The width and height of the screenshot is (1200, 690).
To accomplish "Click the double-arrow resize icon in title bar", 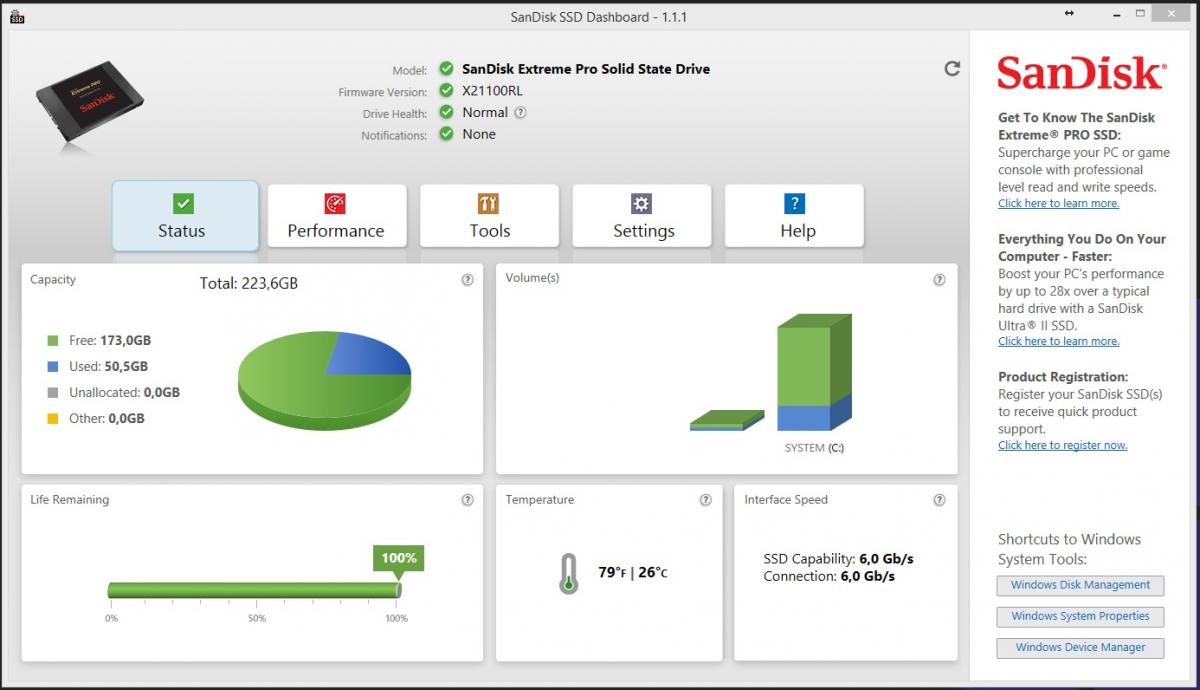I will coord(1069,14).
